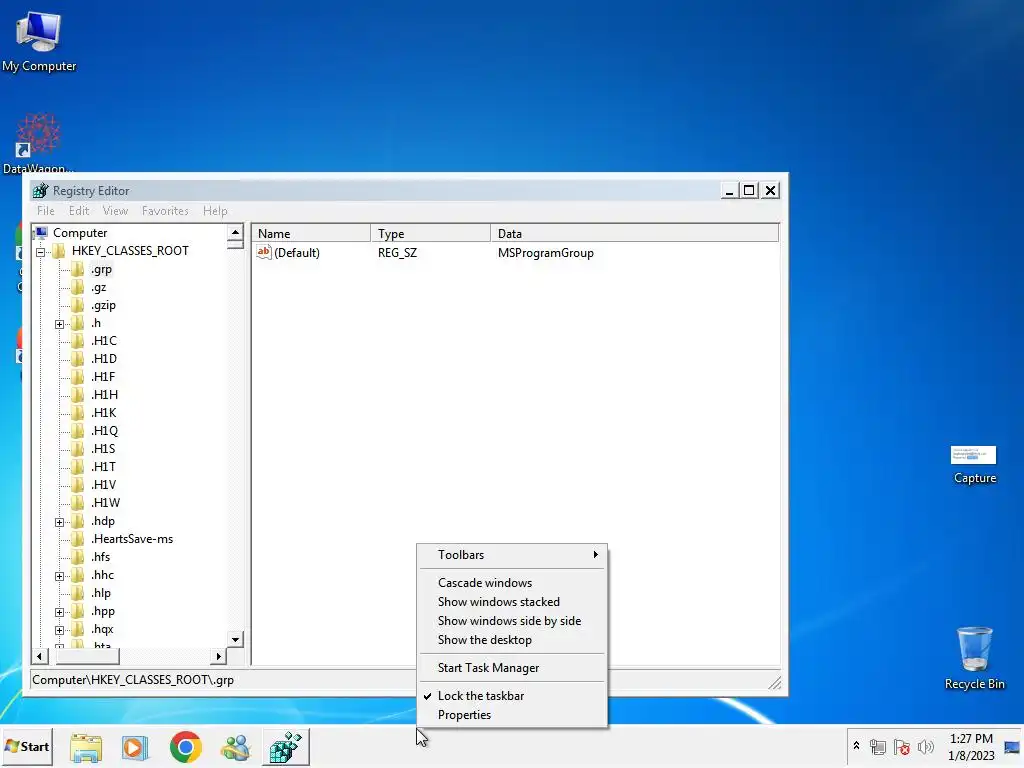Screen dimensions: 1024x768
Task: Open the DataWagon desktop shortcut
Action: [x=38, y=142]
